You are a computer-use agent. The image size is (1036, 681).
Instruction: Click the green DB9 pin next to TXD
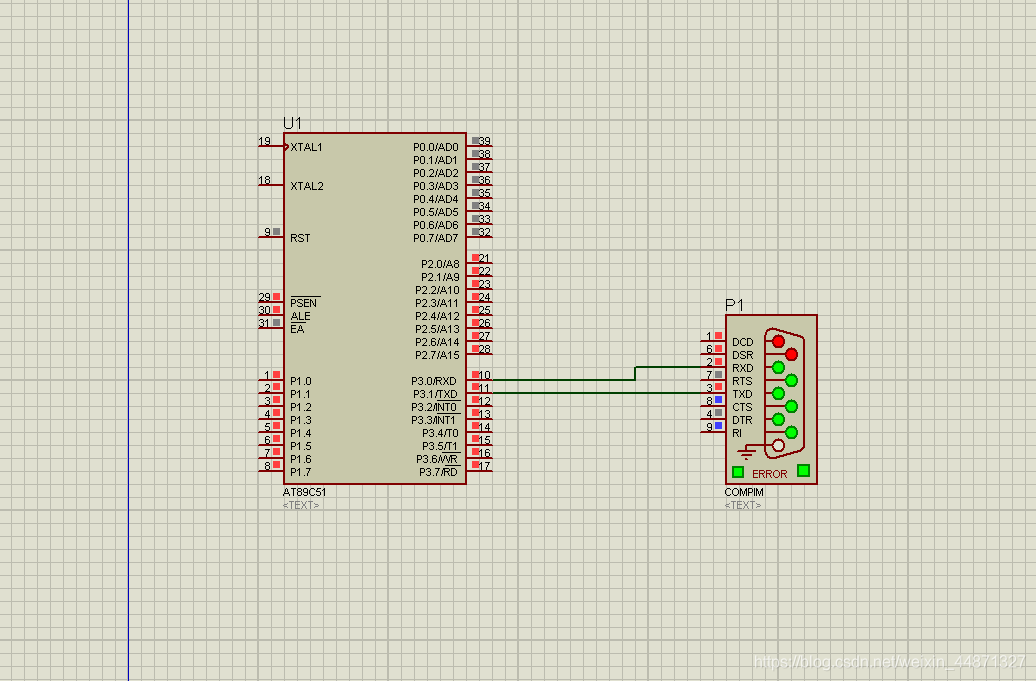click(x=778, y=394)
